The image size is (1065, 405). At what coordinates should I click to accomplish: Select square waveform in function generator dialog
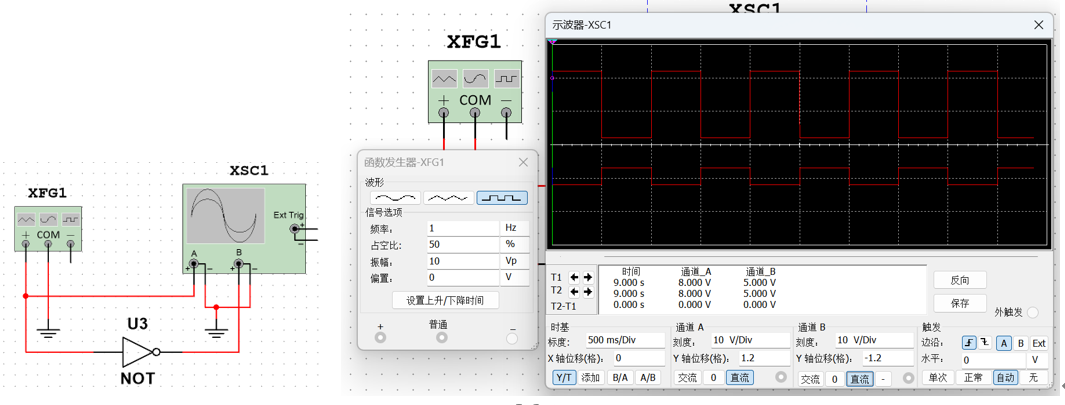click(502, 198)
